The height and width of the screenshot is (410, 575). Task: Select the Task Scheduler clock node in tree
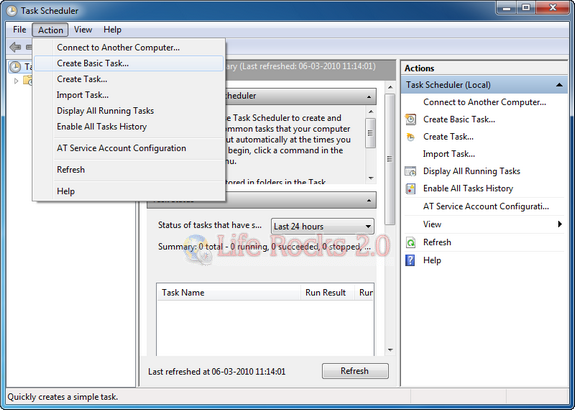click(x=15, y=66)
